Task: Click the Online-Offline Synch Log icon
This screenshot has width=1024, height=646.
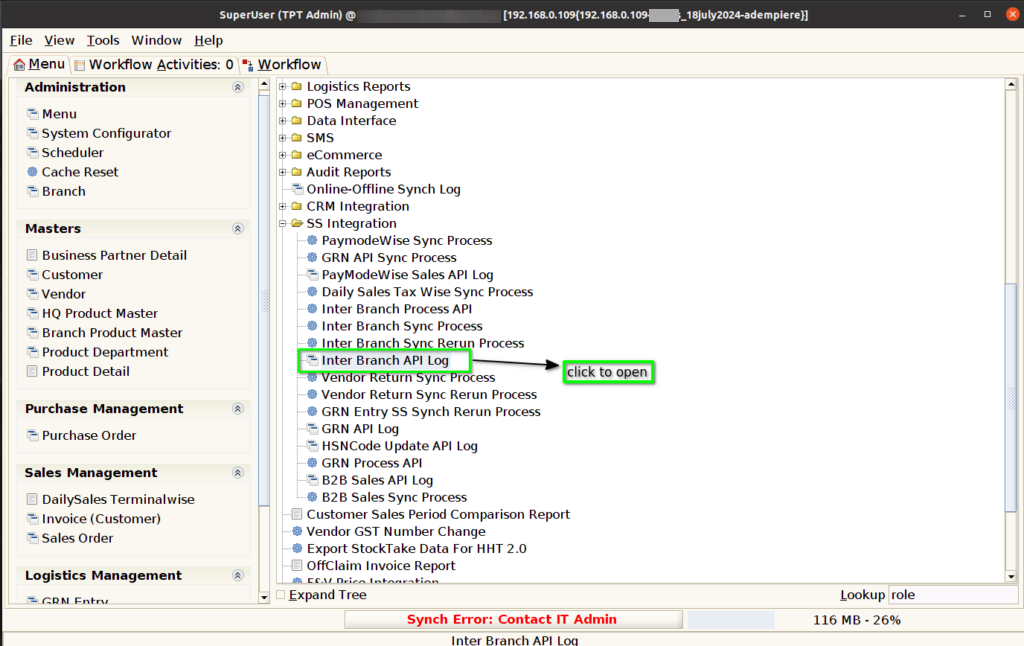Action: (x=297, y=189)
